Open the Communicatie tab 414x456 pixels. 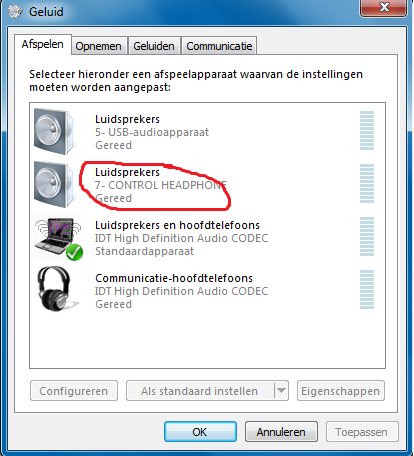click(219, 46)
